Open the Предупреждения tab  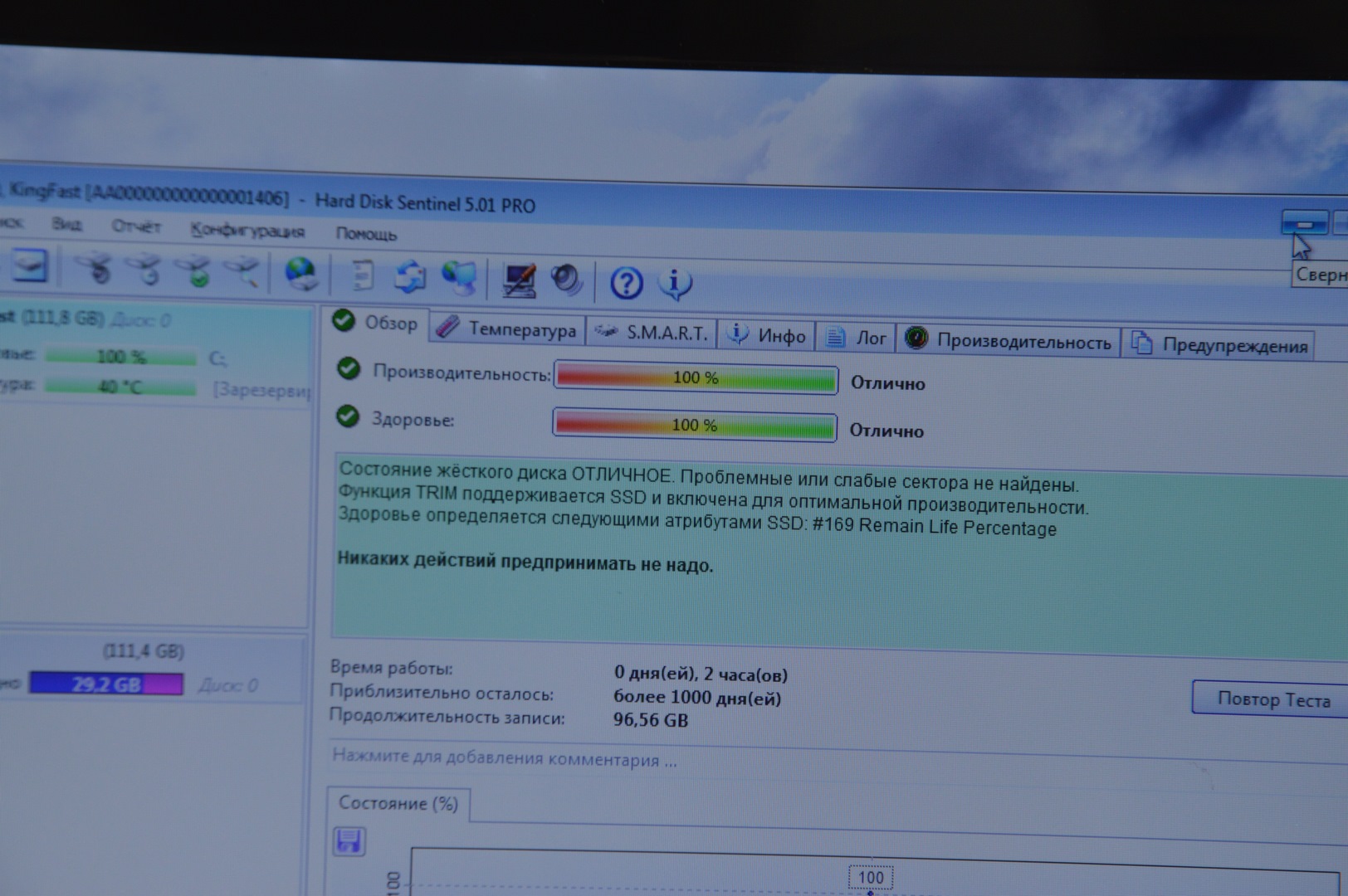tap(1222, 345)
